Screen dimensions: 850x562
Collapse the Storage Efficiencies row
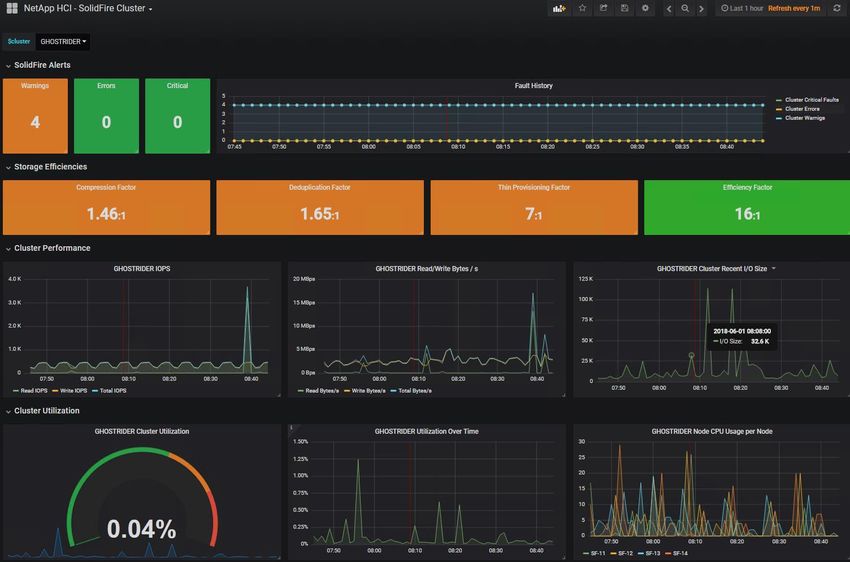click(46, 167)
